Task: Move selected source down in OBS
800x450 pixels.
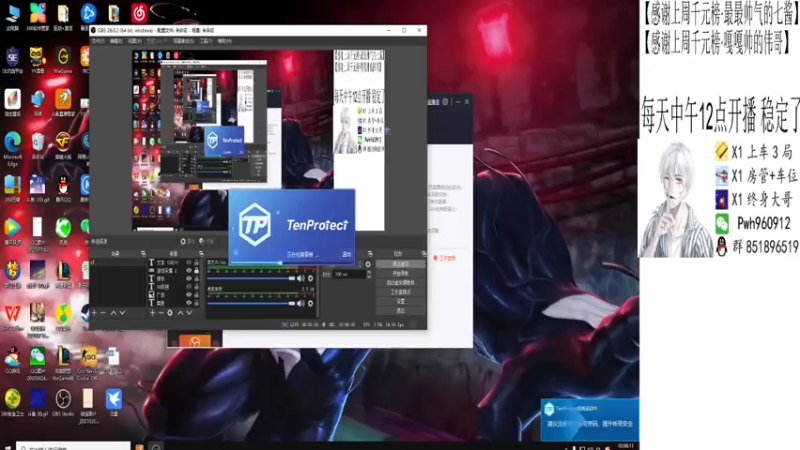Action: click(x=189, y=313)
